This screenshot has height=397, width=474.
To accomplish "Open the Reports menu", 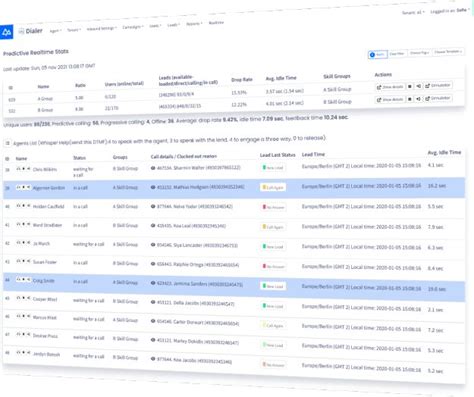I will pos(194,24).
